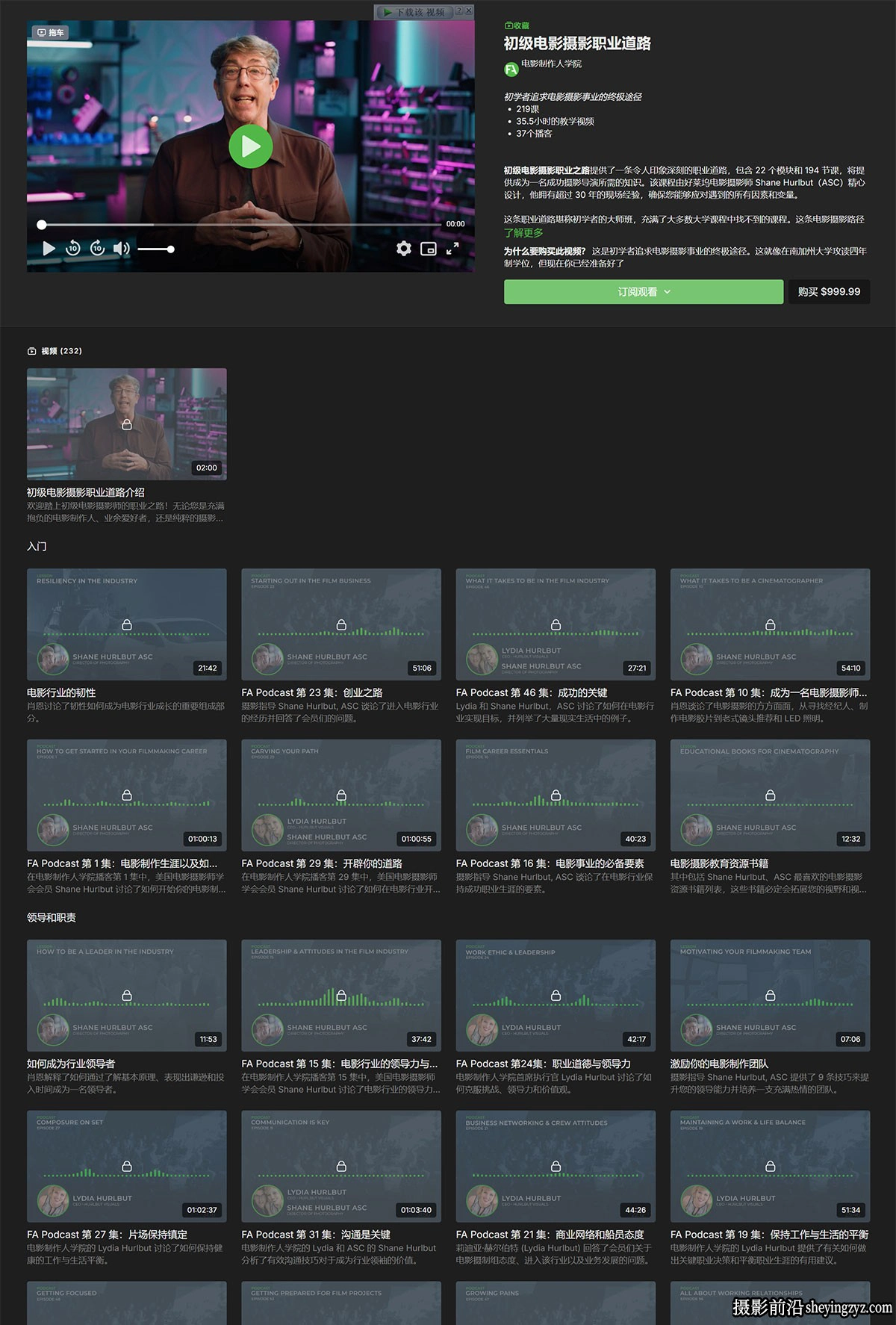Open the 电影行业的韧性 title
Viewport: 896px width, 1325px height.
pos(61,692)
